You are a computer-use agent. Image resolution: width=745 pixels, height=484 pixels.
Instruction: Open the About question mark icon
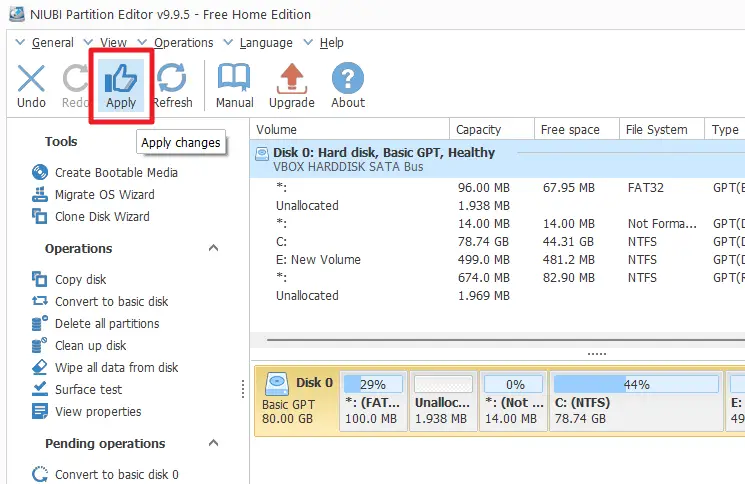[348, 78]
